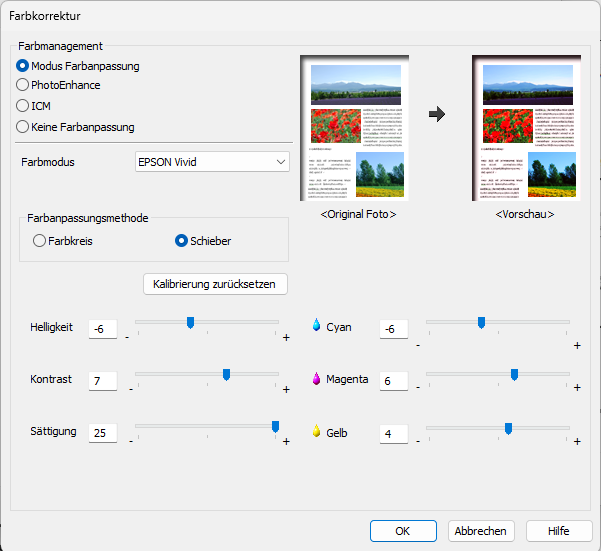Viewport: 601px width, 551px height.
Task: Click the minus sign of Helligkeit slider
Action: [127, 338]
